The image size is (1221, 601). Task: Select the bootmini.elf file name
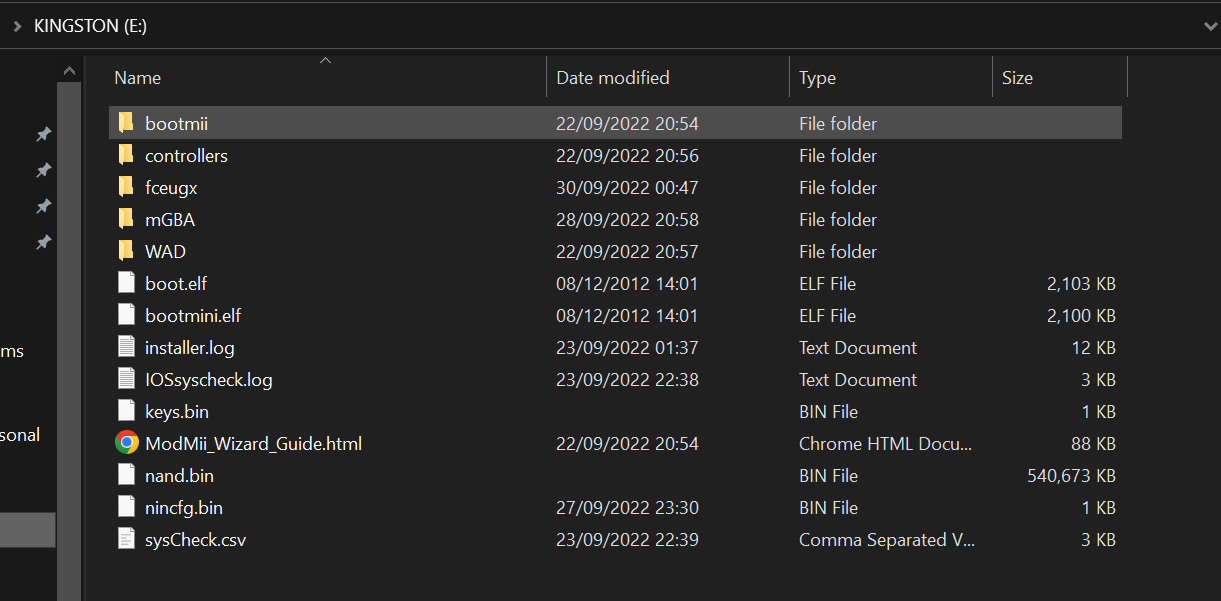tap(193, 316)
